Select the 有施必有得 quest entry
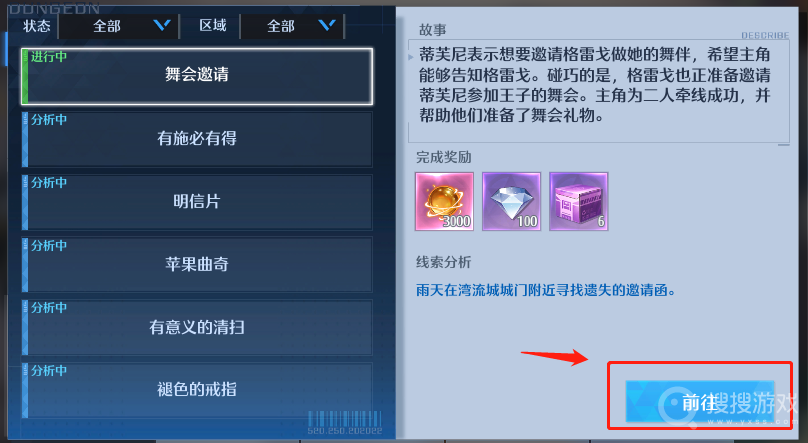Image resolution: width=808 pixels, height=443 pixels. (x=197, y=139)
